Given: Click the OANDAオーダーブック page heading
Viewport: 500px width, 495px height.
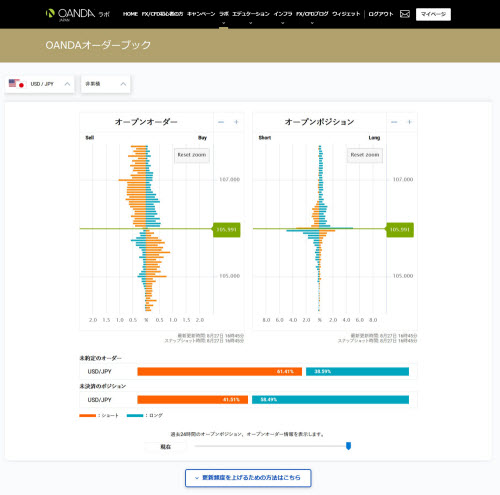Looking at the screenshot, I should [98, 45].
